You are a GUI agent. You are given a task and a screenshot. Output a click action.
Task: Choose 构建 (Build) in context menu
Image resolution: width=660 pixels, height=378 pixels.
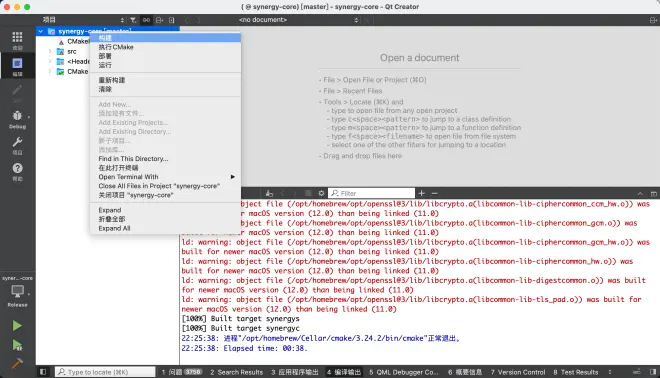165,38
